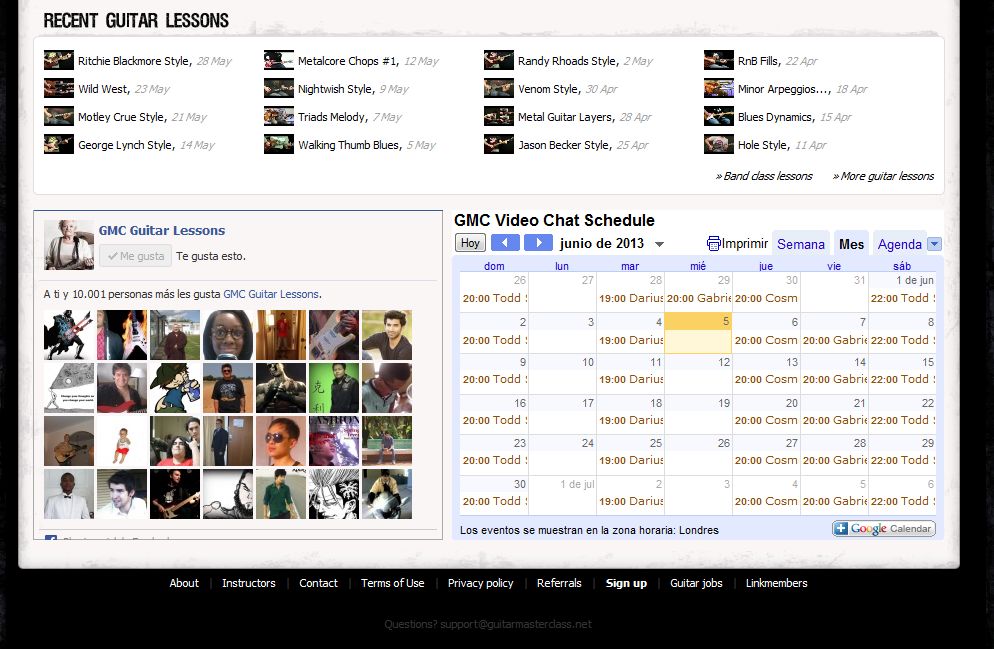Viewport: 994px width, 649px height.
Task: Expand the junio de 2013 month dropdown
Action: 659,244
